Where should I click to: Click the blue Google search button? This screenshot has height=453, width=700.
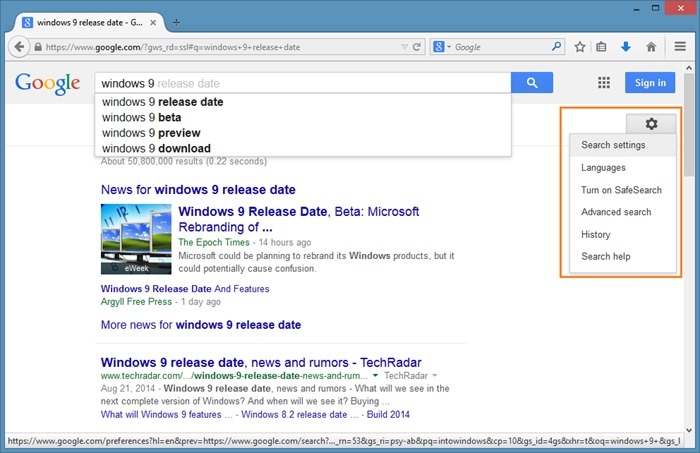532,83
